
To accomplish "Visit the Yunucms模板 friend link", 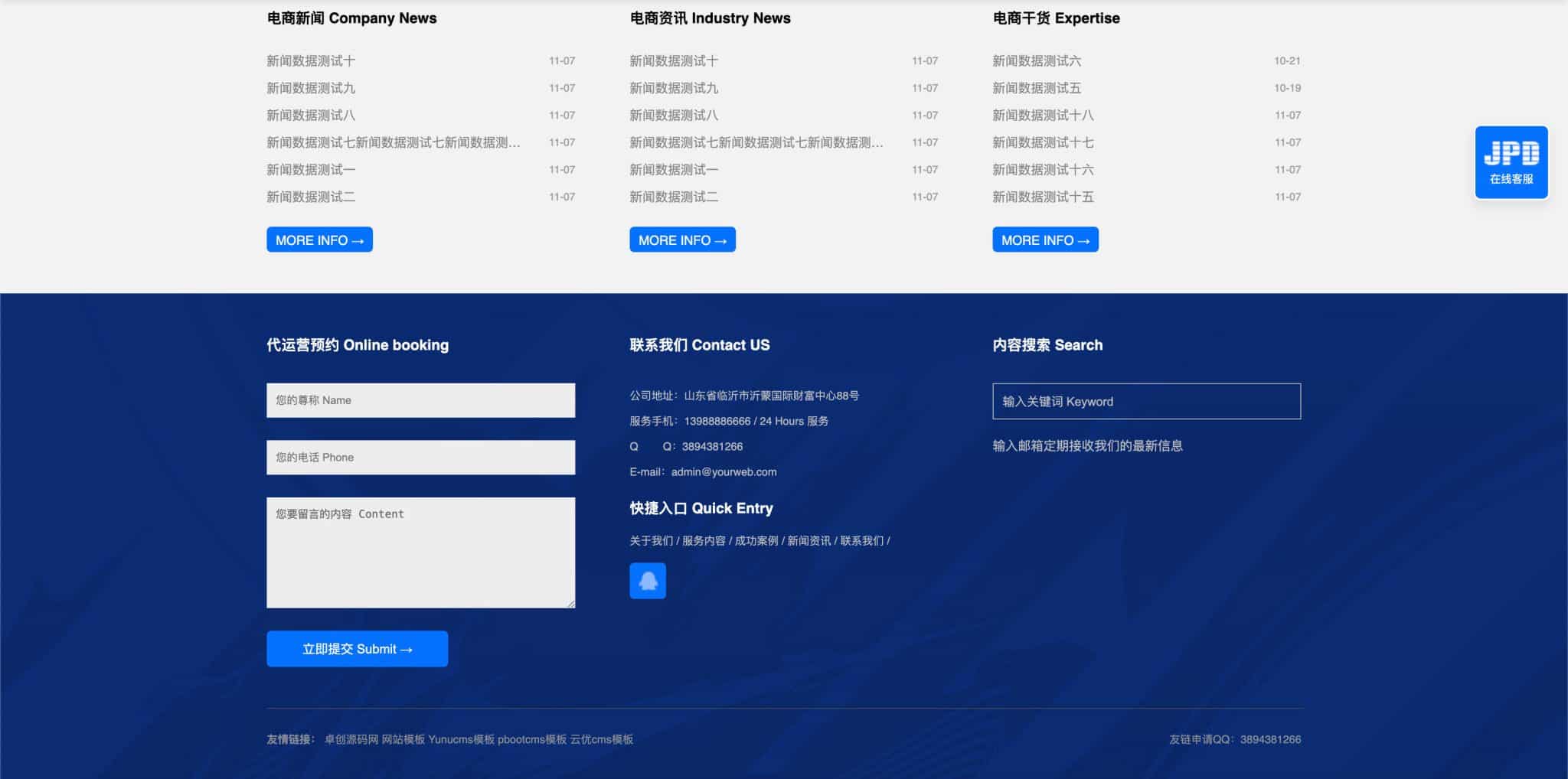I will 461,739.
